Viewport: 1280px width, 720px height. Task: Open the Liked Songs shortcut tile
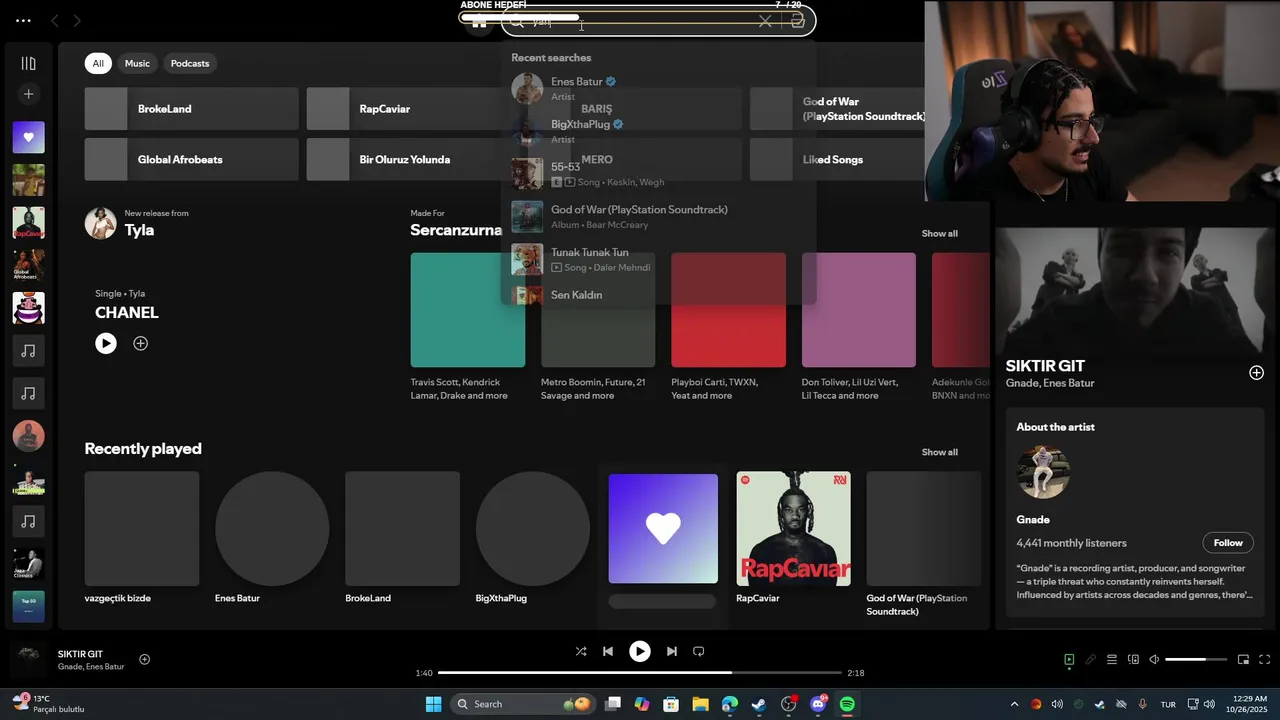pyautogui.click(x=838, y=159)
